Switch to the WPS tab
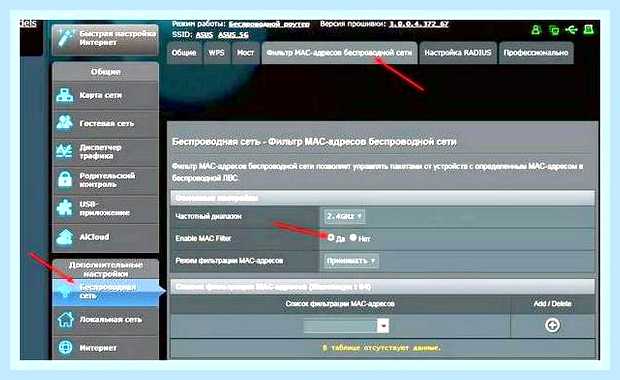 (216, 53)
